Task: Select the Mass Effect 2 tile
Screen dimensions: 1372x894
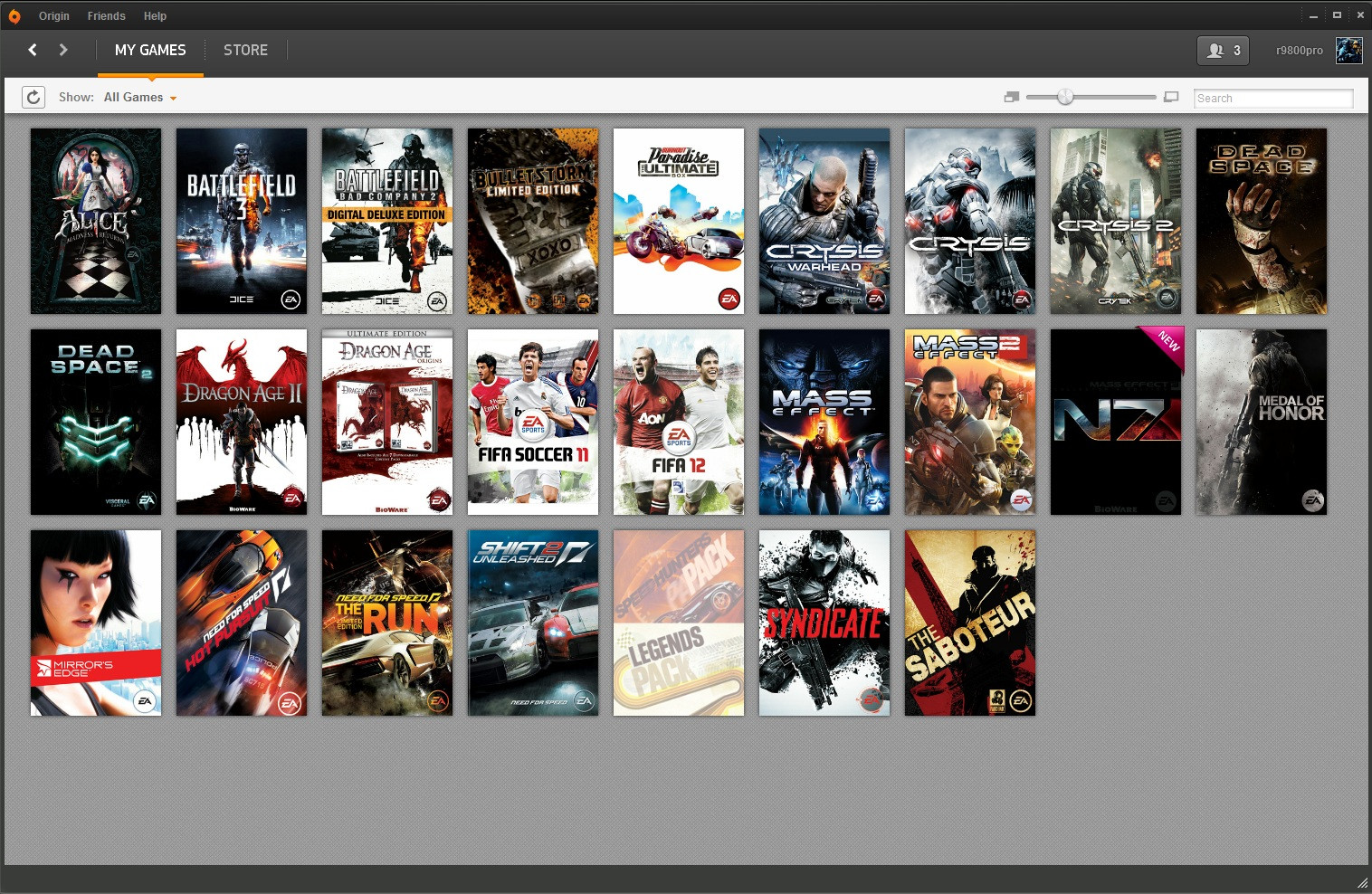Action: click(970, 422)
